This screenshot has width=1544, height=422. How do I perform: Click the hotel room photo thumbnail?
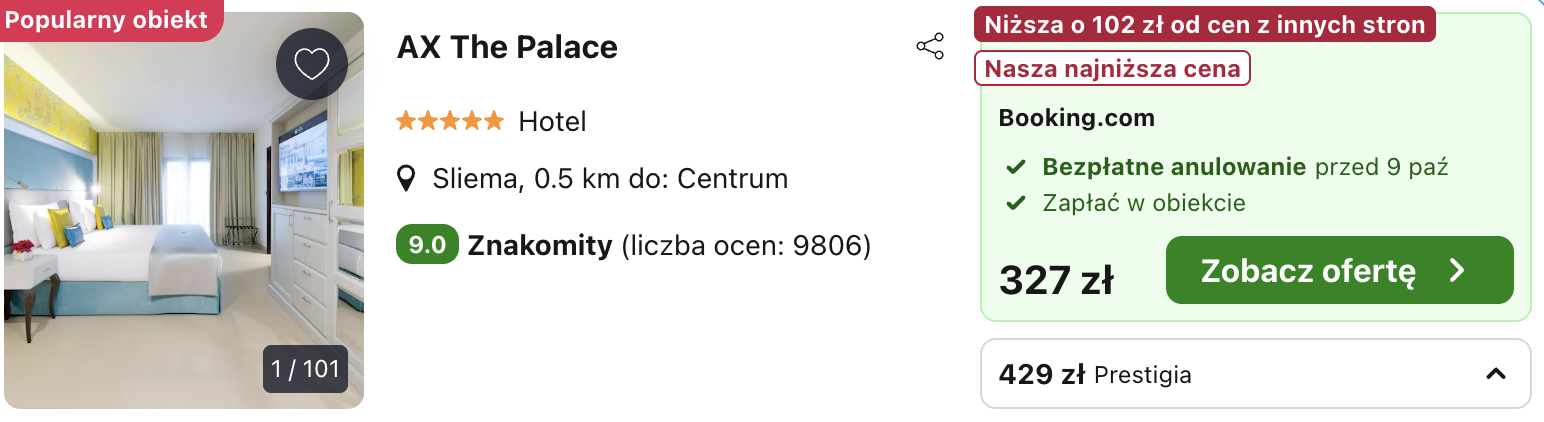[150, 230]
